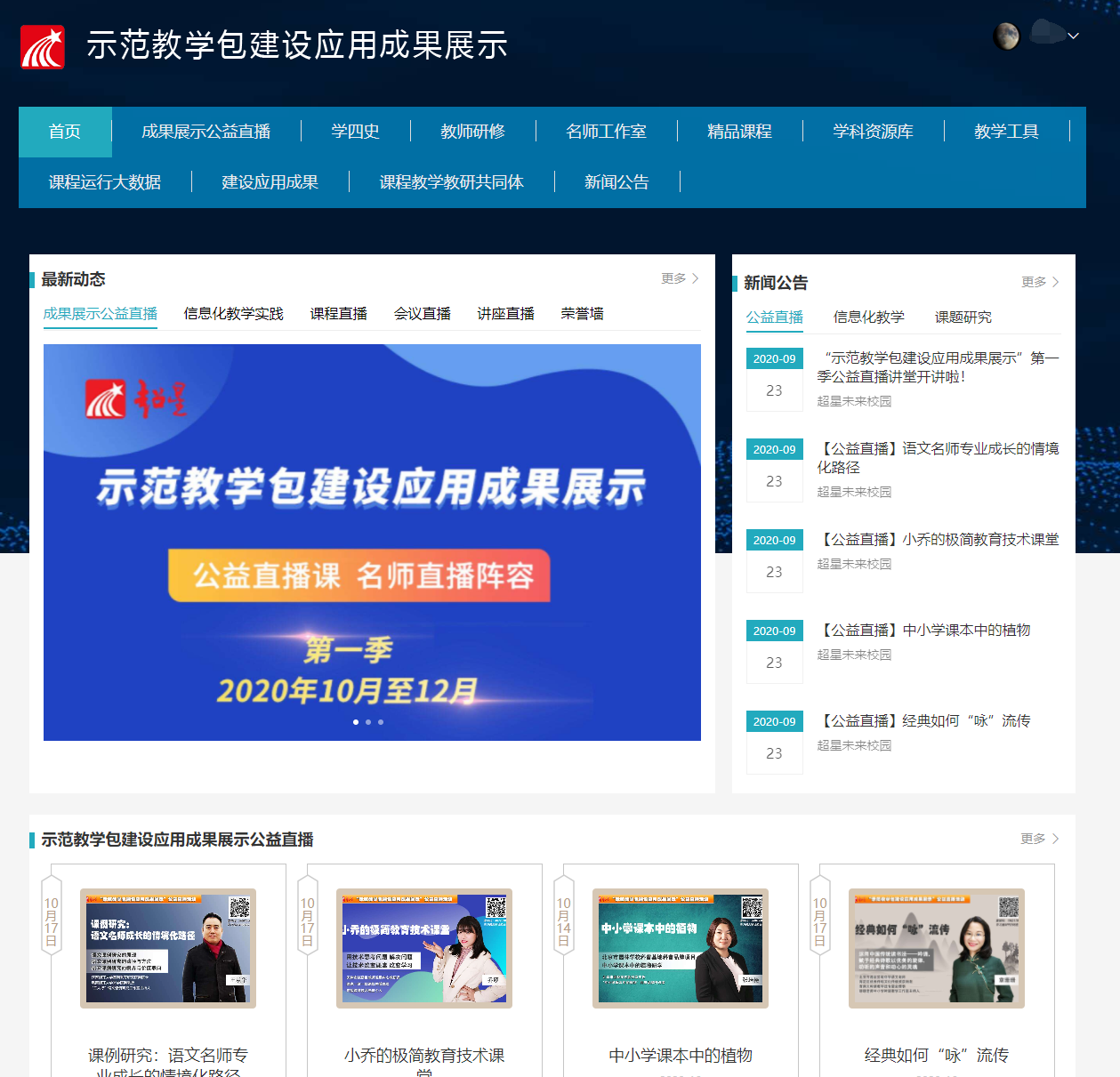Click title 小乔的极简教育技术课堂 under card
This screenshot has height=1077, width=1120.
coord(424,1062)
